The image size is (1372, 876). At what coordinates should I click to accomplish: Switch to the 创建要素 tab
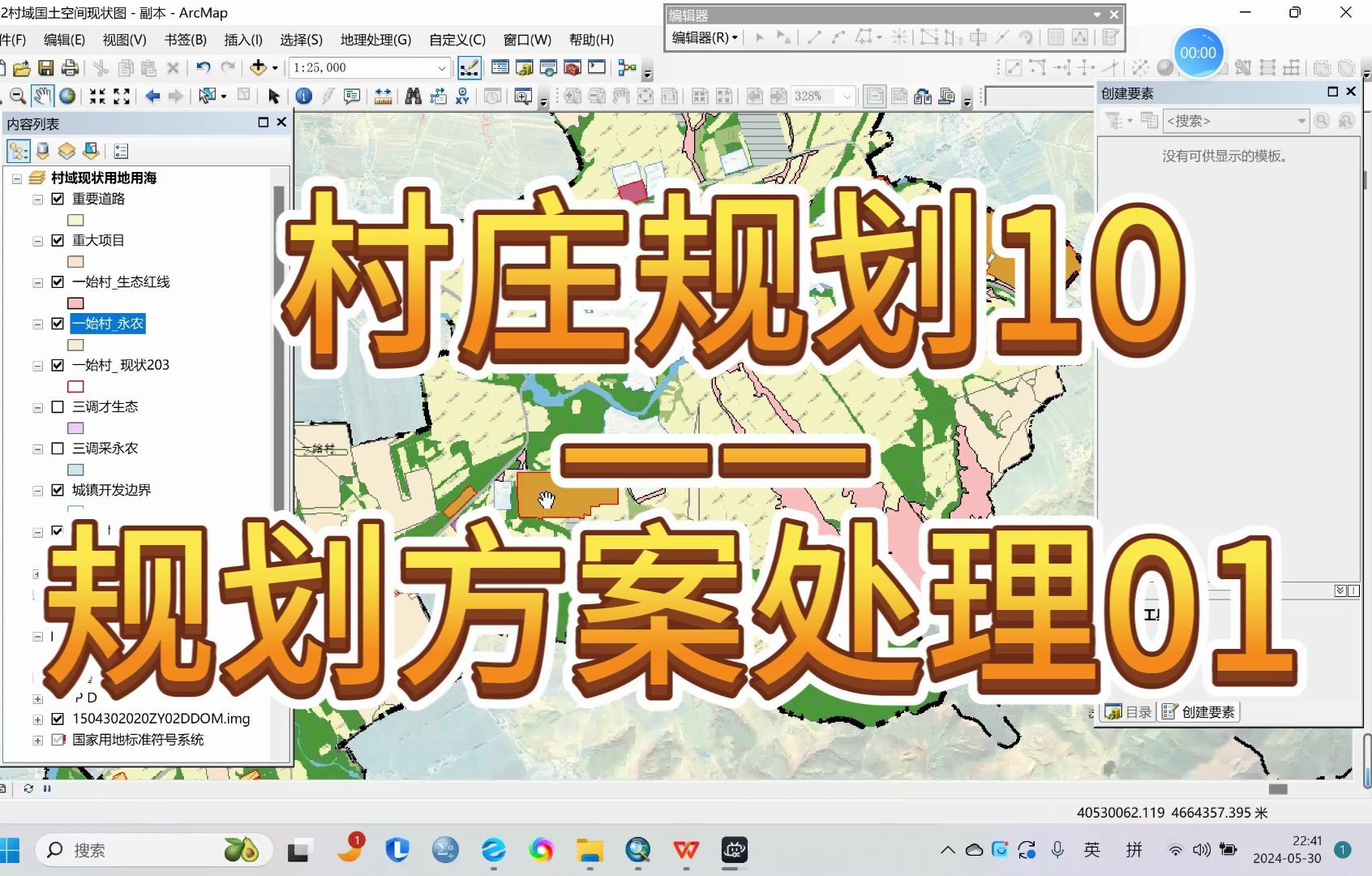[1198, 712]
